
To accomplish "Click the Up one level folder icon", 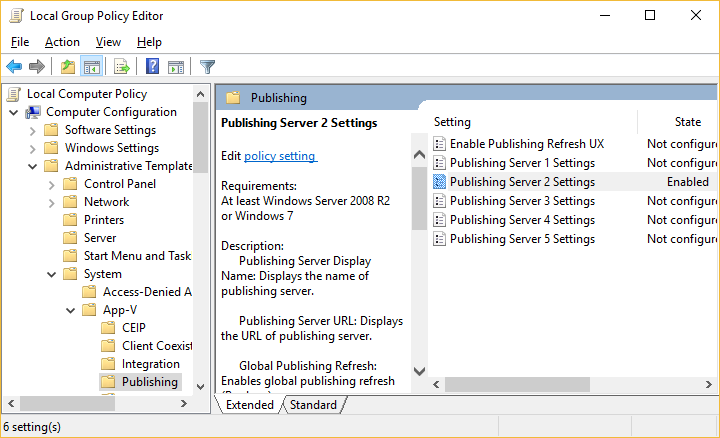I will point(67,67).
